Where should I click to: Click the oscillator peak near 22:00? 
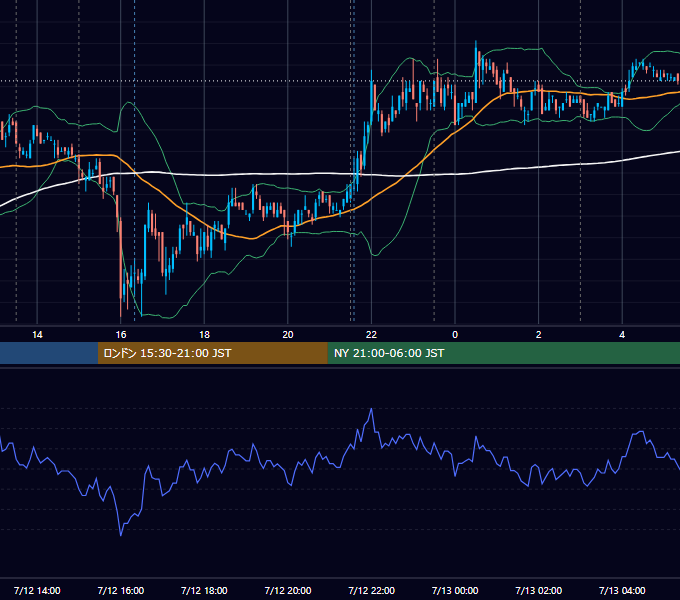pos(372,409)
